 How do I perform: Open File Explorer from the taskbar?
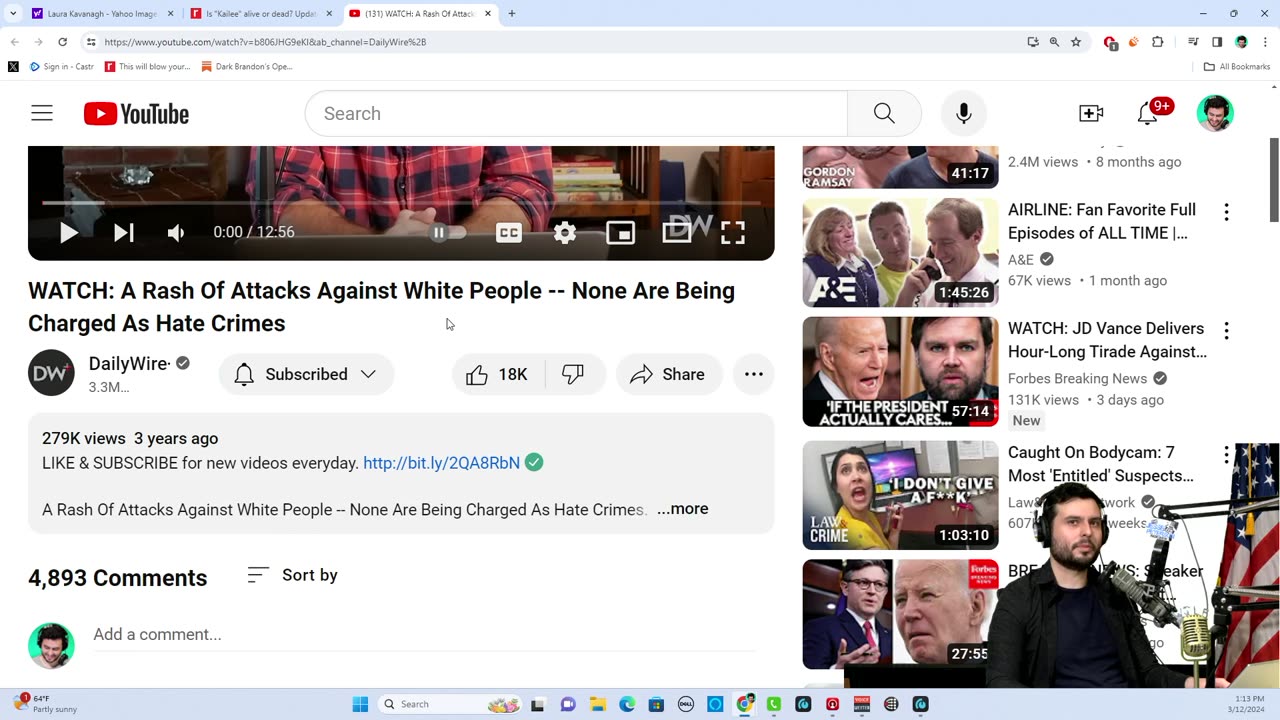tap(597, 704)
